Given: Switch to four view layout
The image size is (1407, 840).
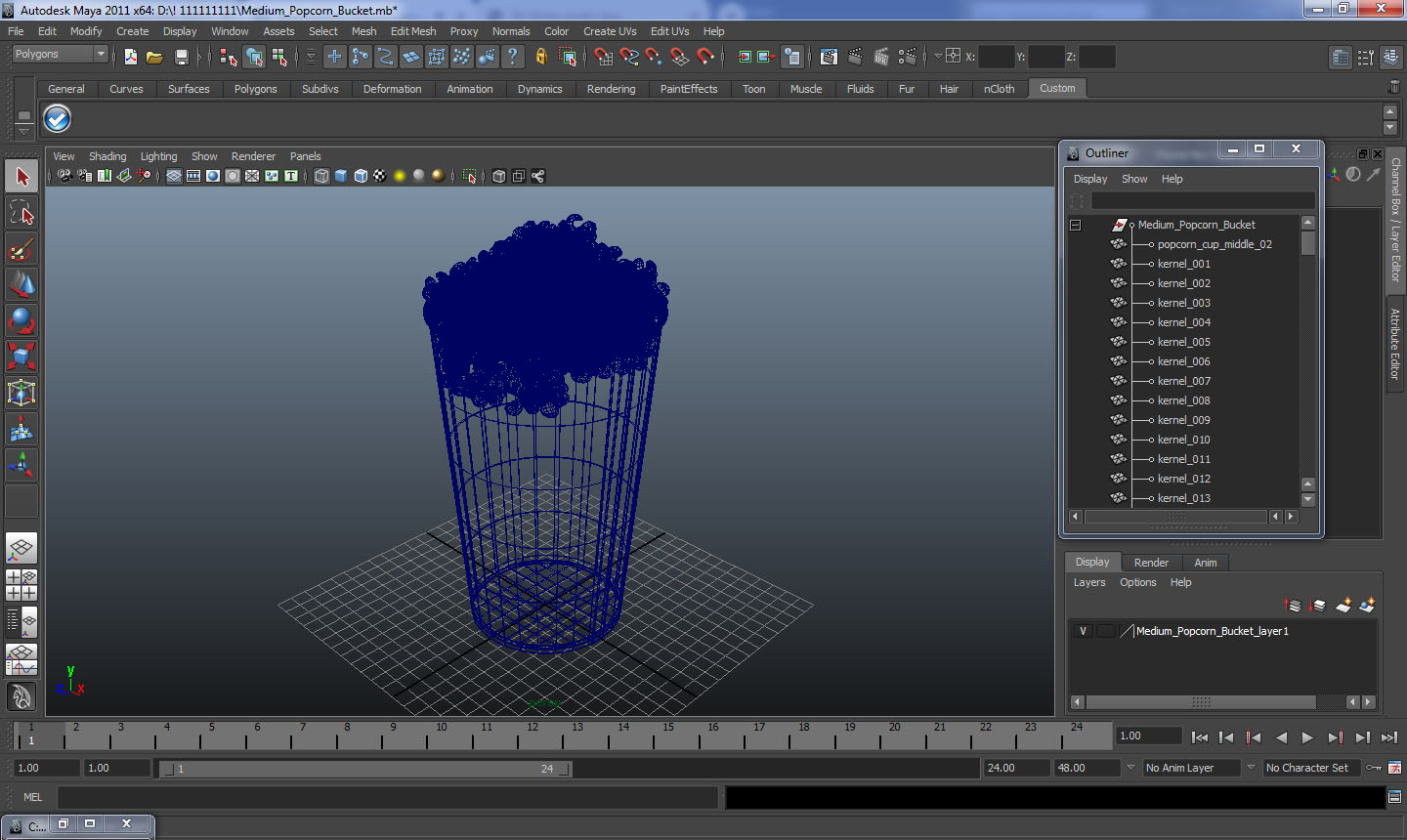Looking at the screenshot, I should [21, 585].
